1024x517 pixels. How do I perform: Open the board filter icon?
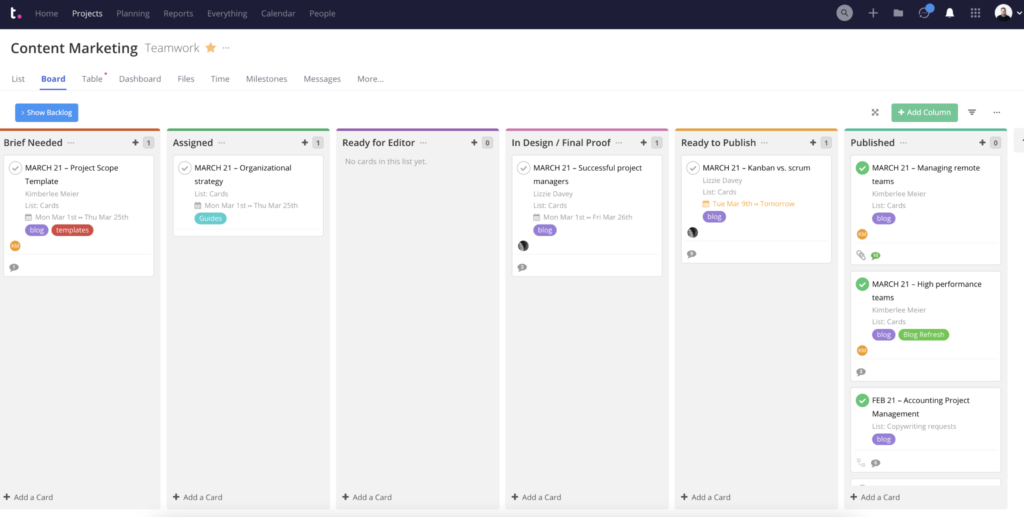tap(971, 113)
